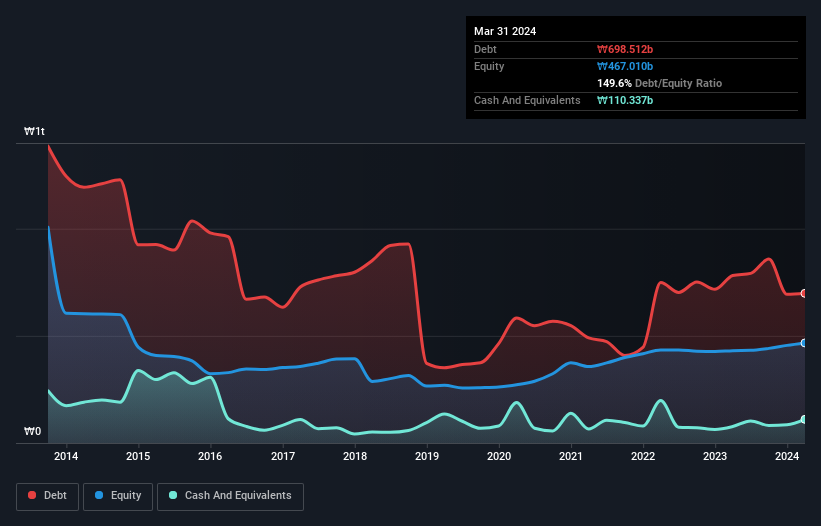
Task: Click the 2015 x-axis label
Action: click(138, 456)
